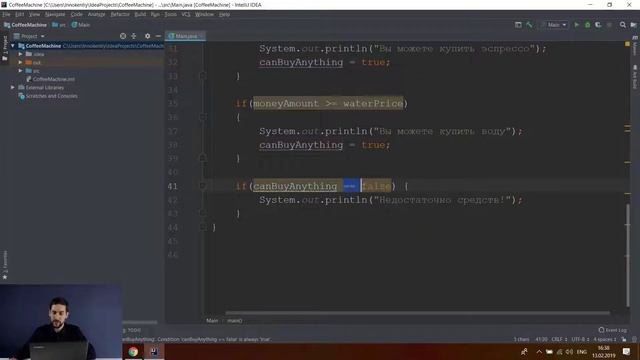Click the Search Everywhere magnifier icon
Viewport: 640px width, 360px height.
tap(622, 25)
